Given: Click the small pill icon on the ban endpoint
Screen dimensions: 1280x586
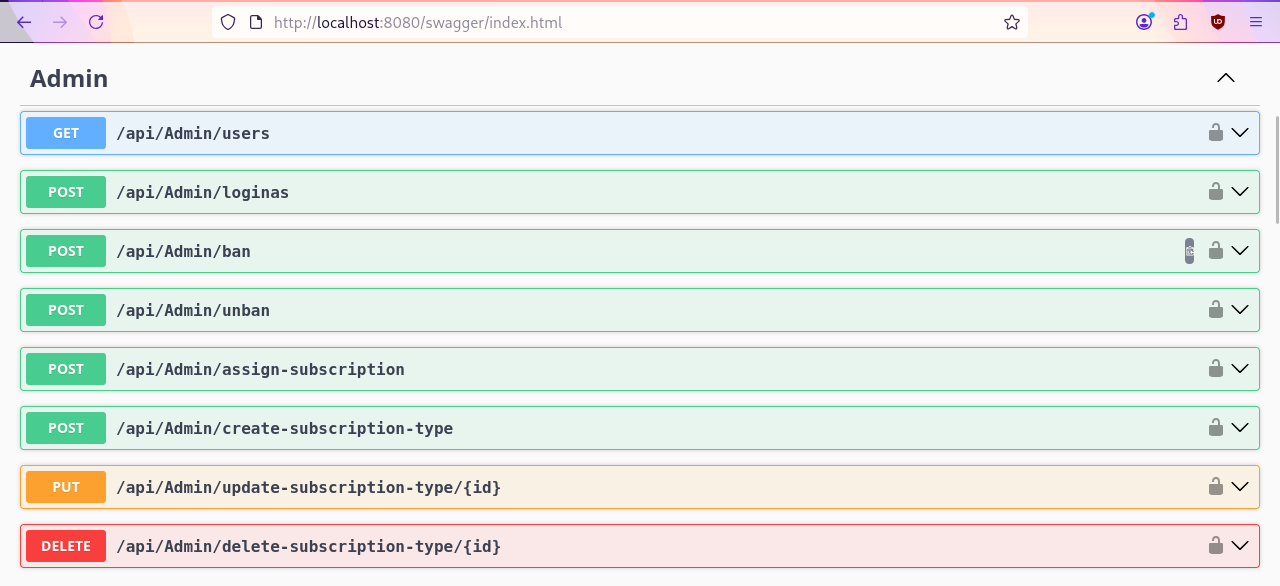Looking at the screenshot, I should pyautogui.click(x=1189, y=251).
